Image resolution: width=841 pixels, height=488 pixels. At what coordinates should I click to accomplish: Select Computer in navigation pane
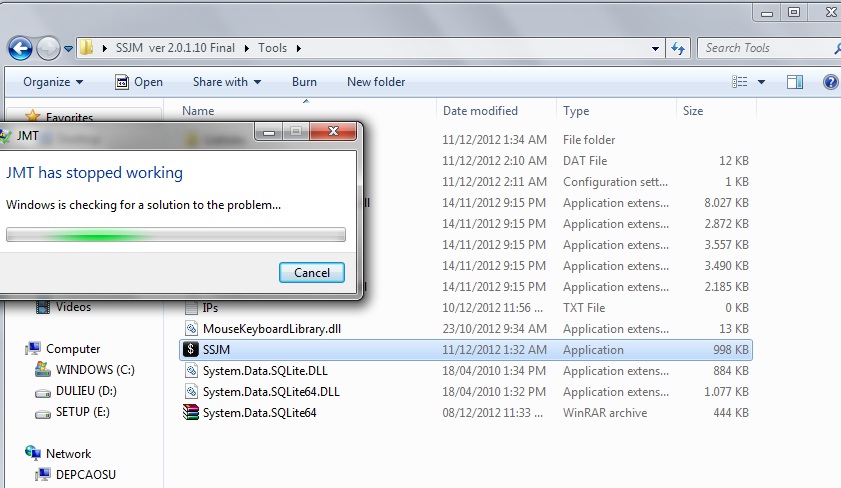click(x=73, y=349)
